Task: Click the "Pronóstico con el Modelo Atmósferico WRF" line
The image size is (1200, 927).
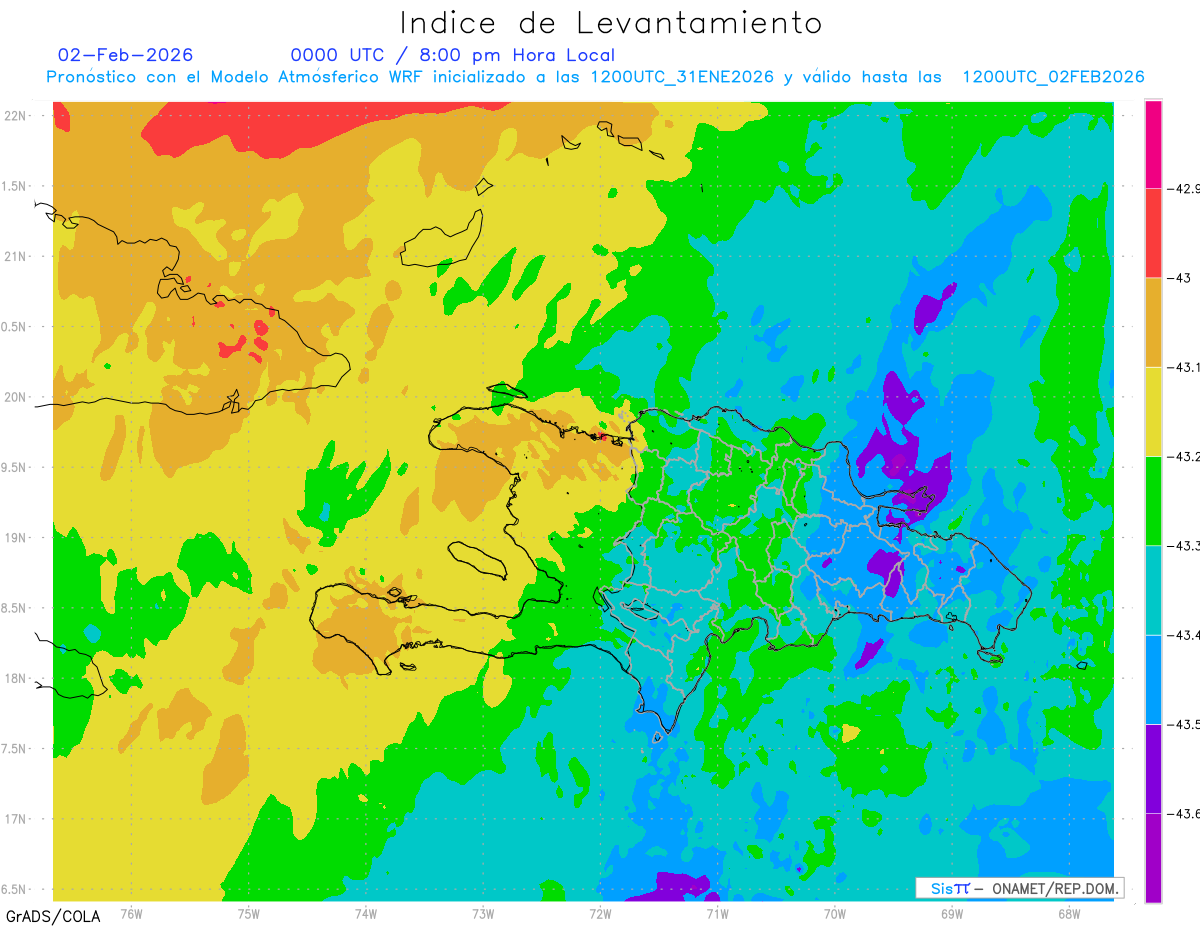Action: point(595,77)
